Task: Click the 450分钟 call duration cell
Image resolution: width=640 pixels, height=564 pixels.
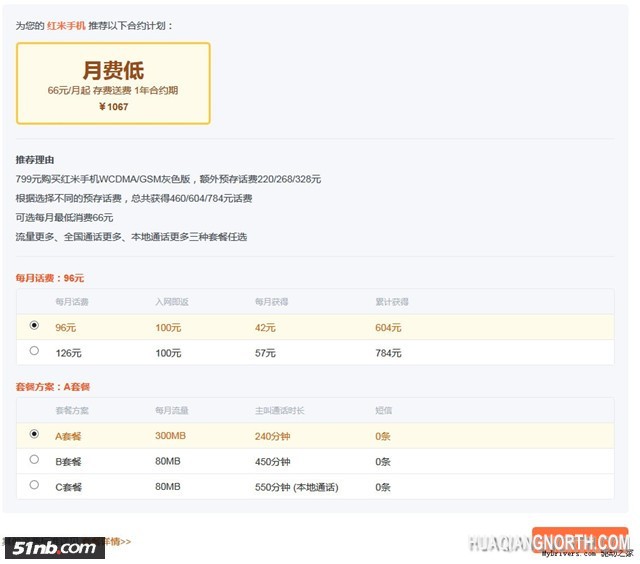Action: tap(273, 462)
